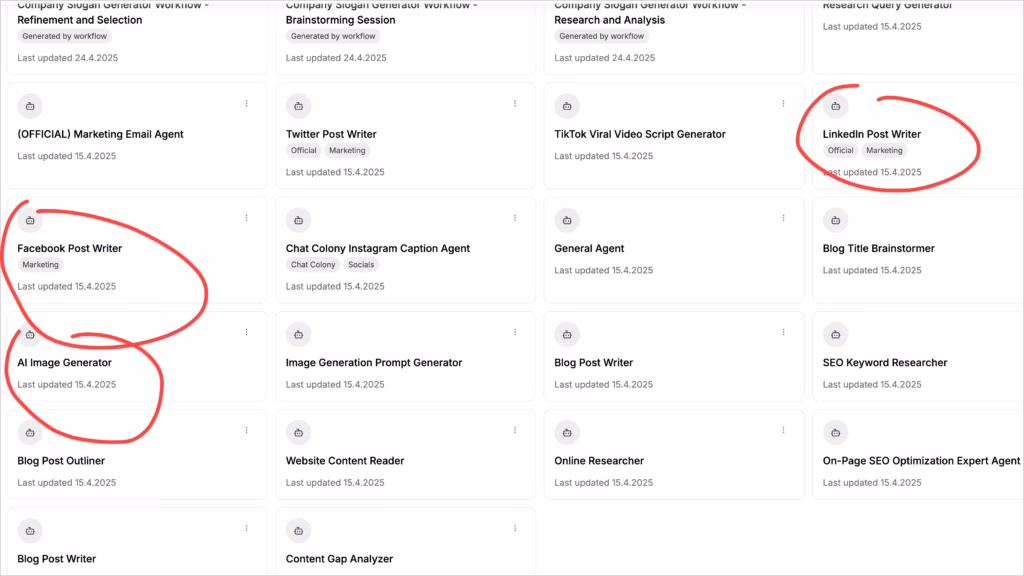Open the AI Image Generator agent
Viewport: 1024px width, 576px height.
pos(64,362)
